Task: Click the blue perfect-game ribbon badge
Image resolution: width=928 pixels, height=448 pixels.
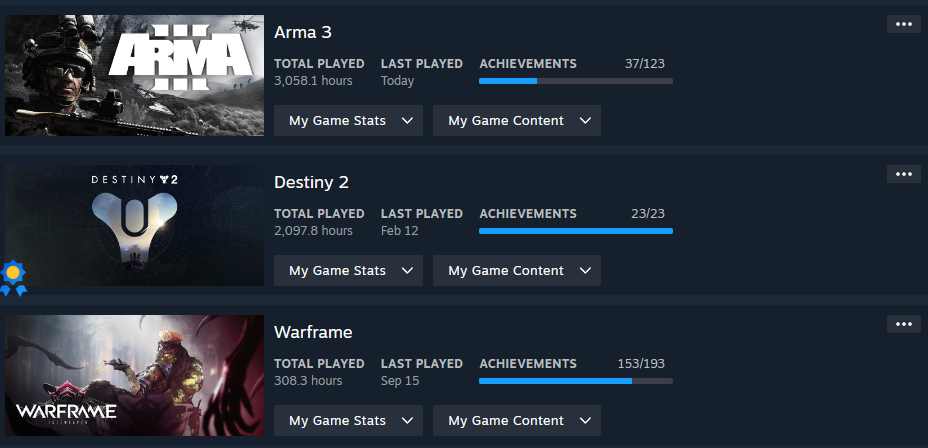Action: pos(13,278)
